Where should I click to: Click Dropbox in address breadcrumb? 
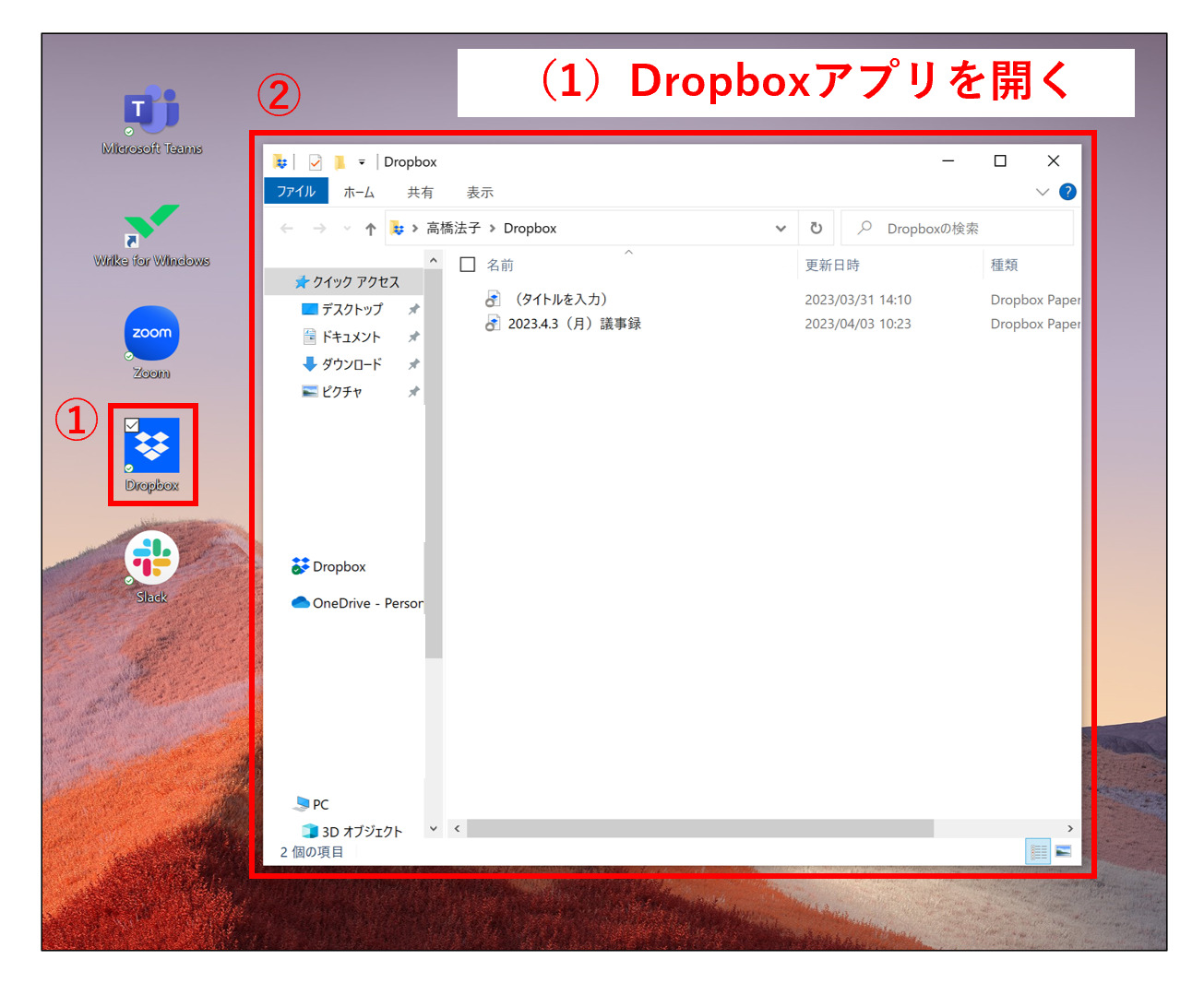tap(530, 228)
